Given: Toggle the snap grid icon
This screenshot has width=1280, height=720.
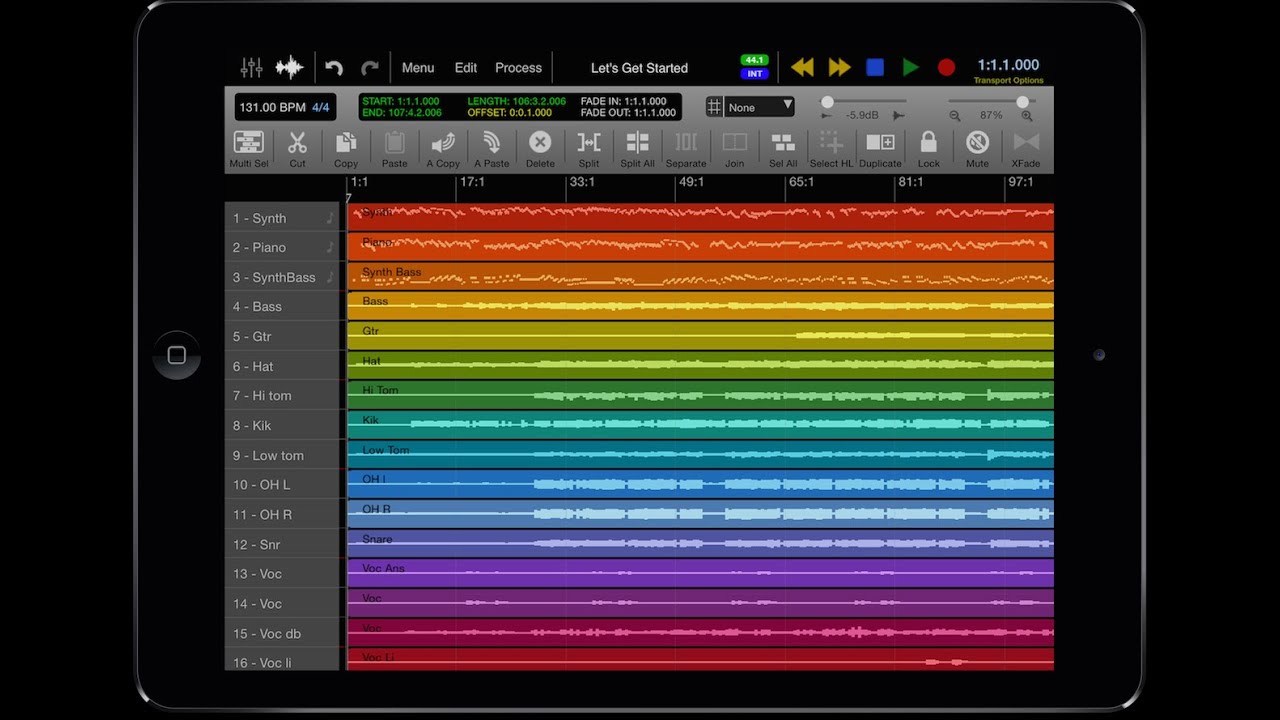Looking at the screenshot, I should click(713, 106).
